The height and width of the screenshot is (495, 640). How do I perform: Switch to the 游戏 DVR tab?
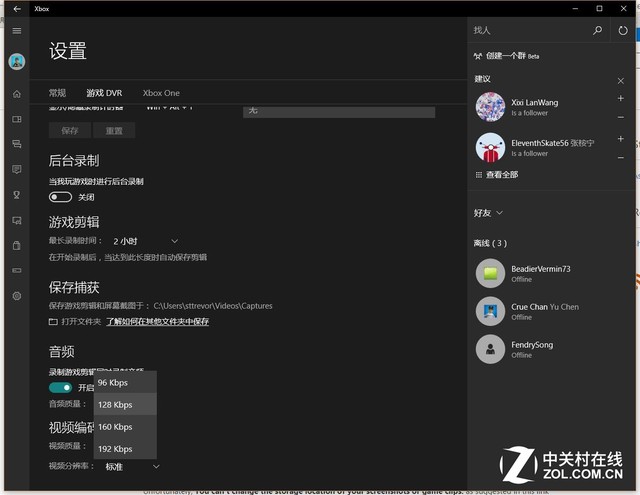tap(104, 93)
